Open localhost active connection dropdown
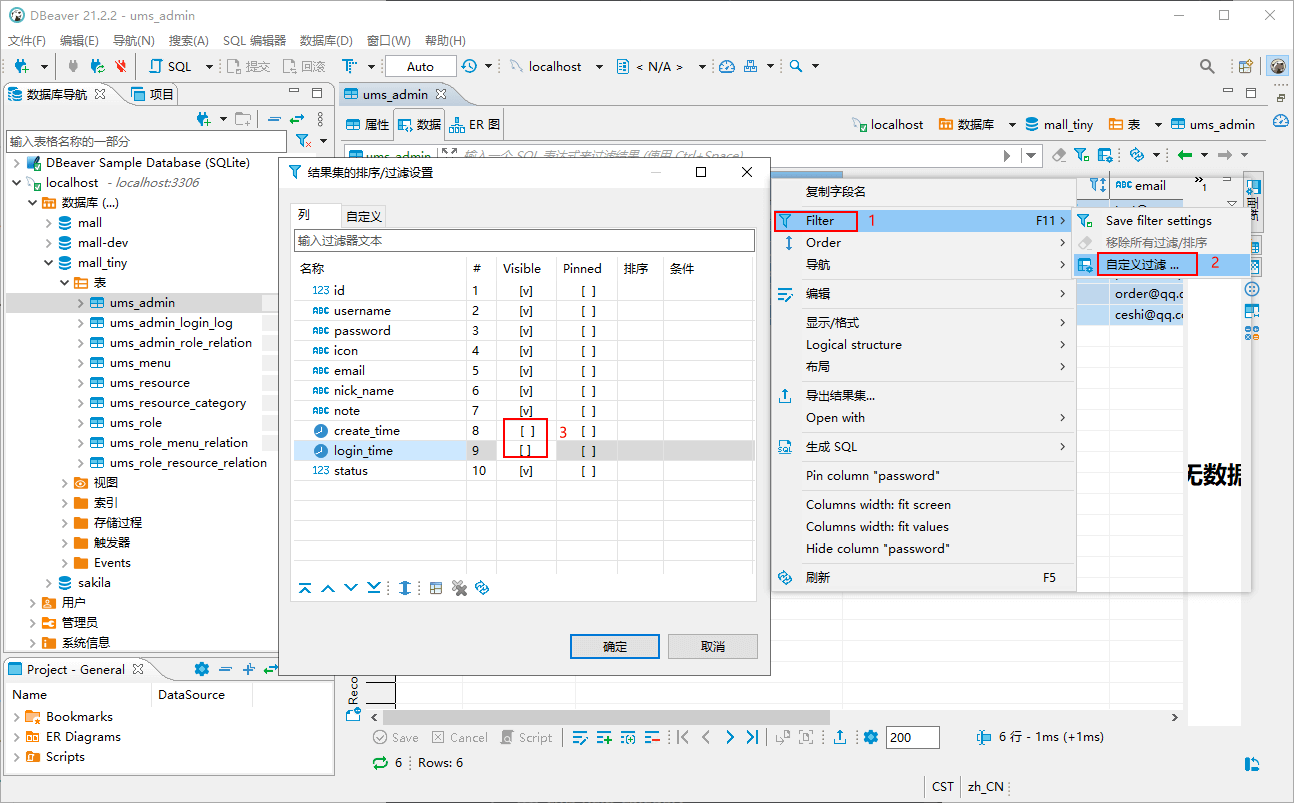 point(599,66)
